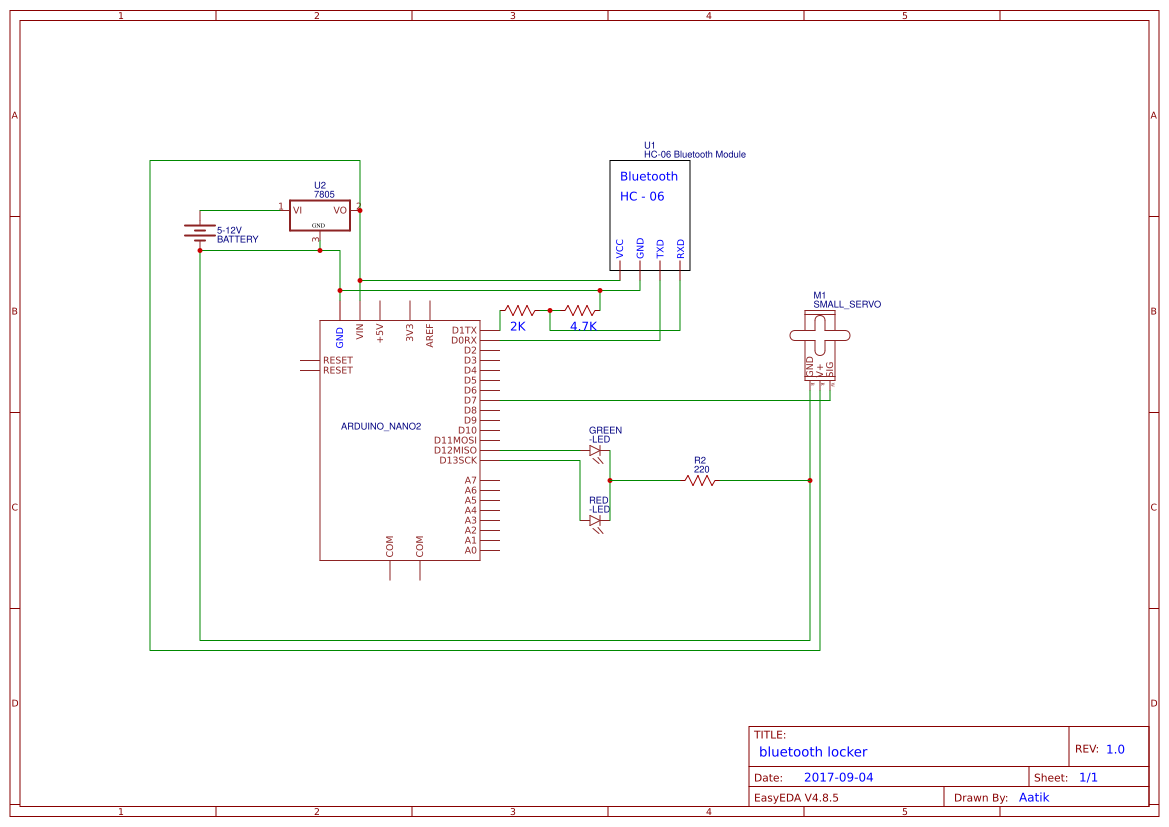Click the D5 pin label on Arduino
1169x827 pixels.
coord(470,380)
